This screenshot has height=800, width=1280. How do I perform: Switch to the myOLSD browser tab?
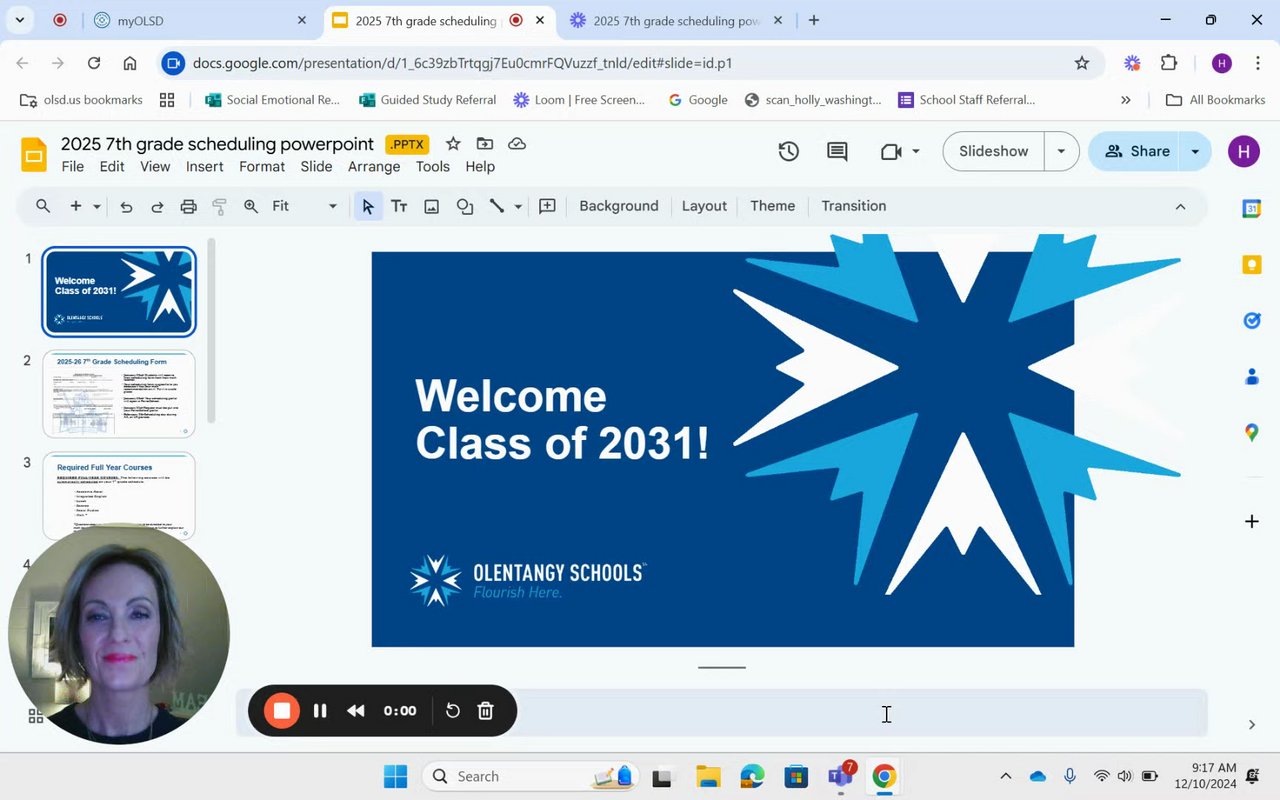coord(200,20)
